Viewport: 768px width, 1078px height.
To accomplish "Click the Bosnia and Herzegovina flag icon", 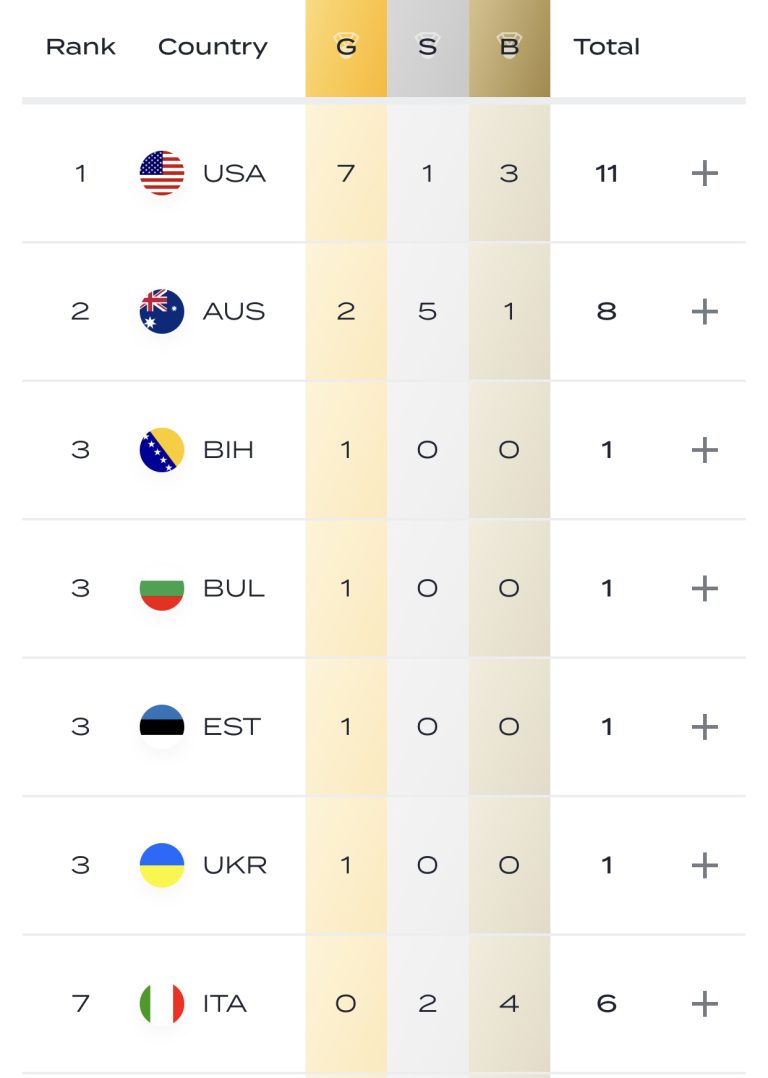I will 162,449.
